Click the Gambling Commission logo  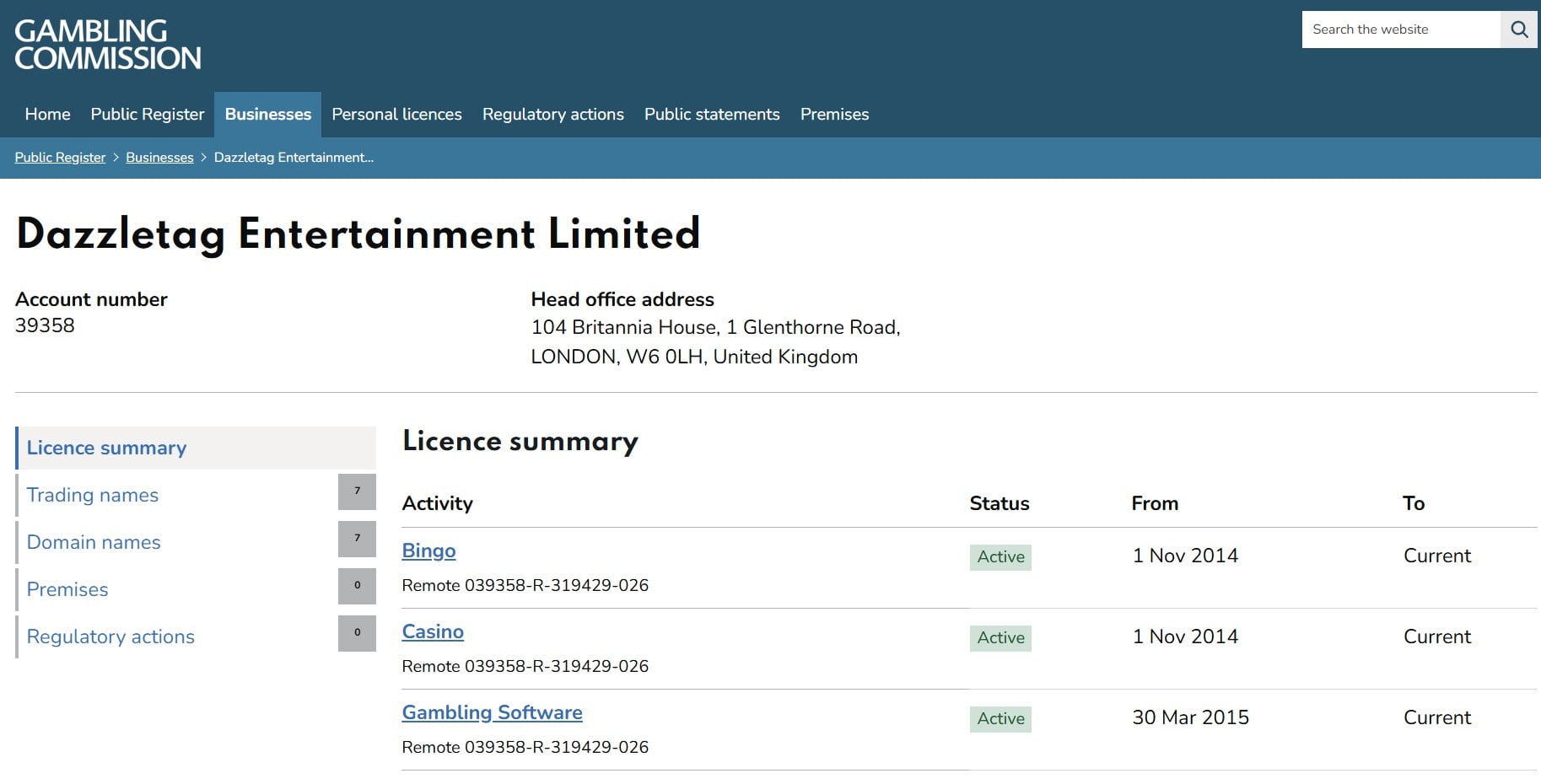(108, 45)
